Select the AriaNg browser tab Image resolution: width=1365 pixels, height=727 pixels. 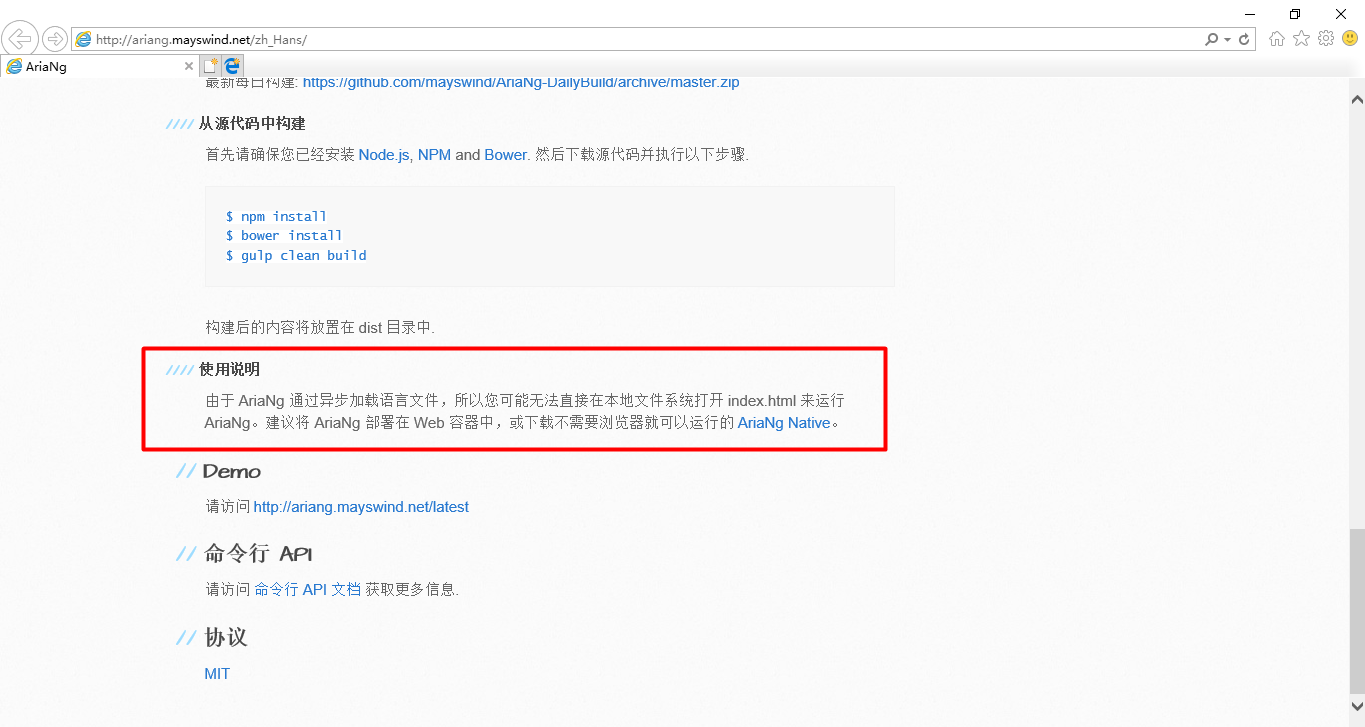pos(100,66)
